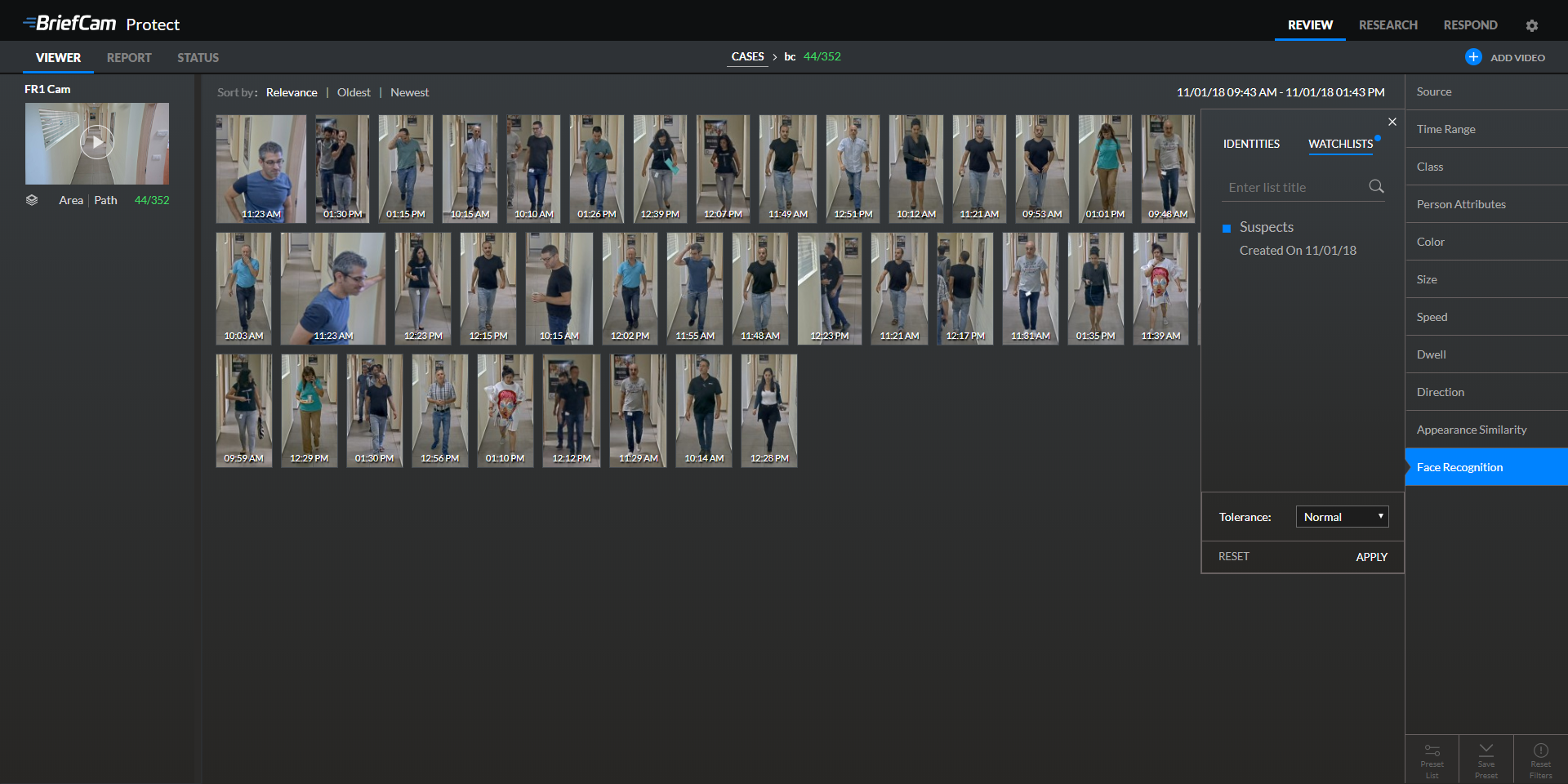Click the Save Preset icon
This screenshot has width=1568, height=784.
tap(1486, 758)
